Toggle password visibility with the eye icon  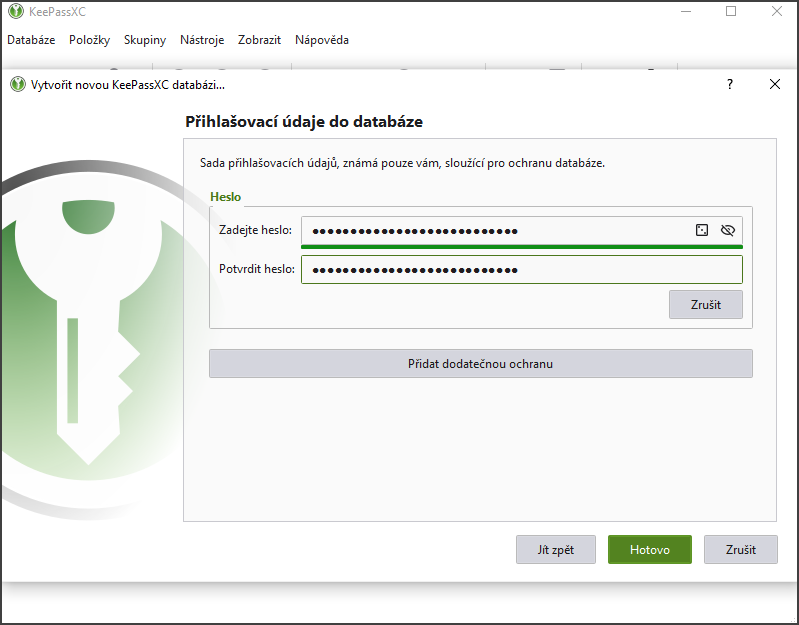pos(727,231)
